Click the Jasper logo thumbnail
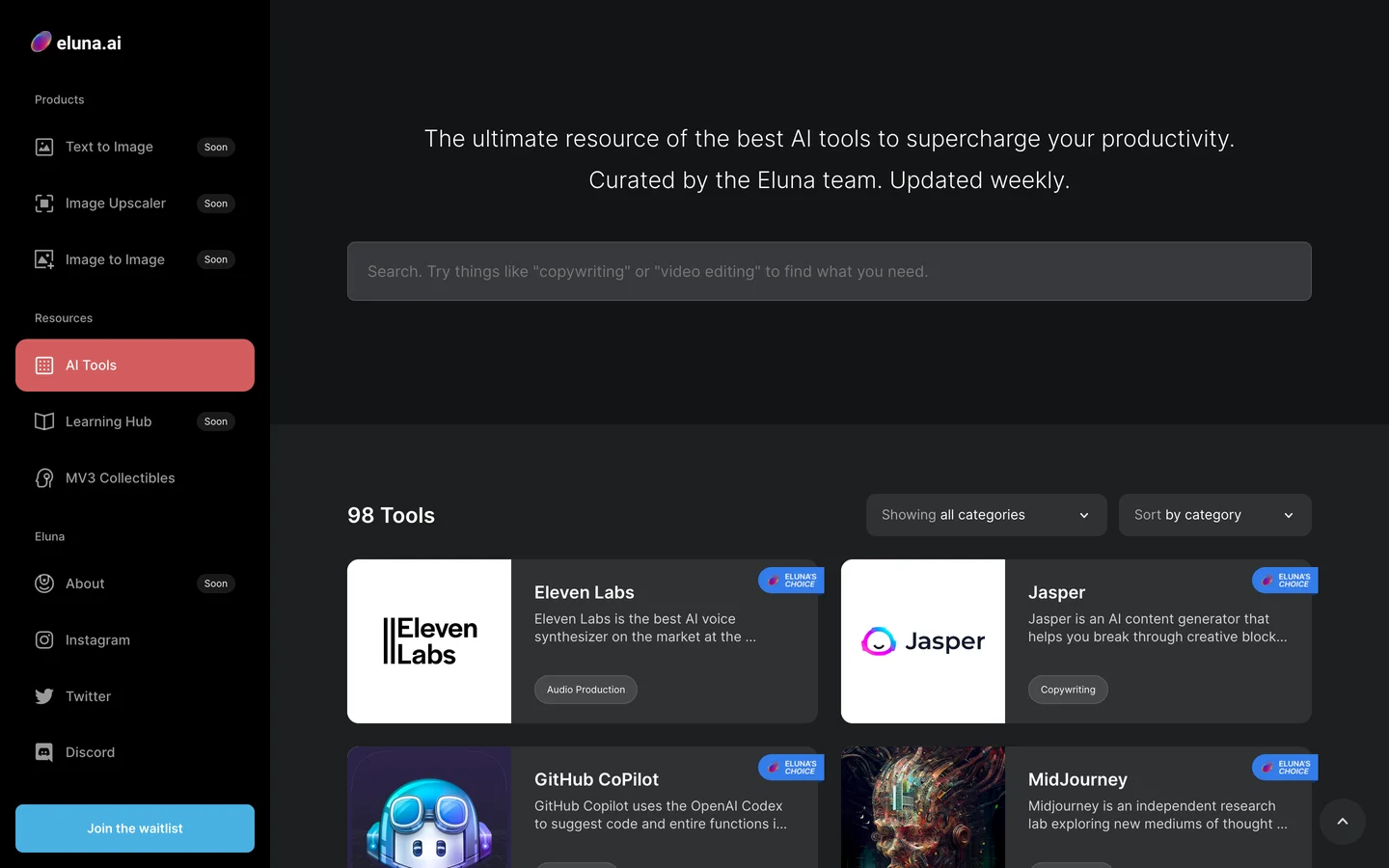Viewport: 1389px width, 868px height. (923, 641)
